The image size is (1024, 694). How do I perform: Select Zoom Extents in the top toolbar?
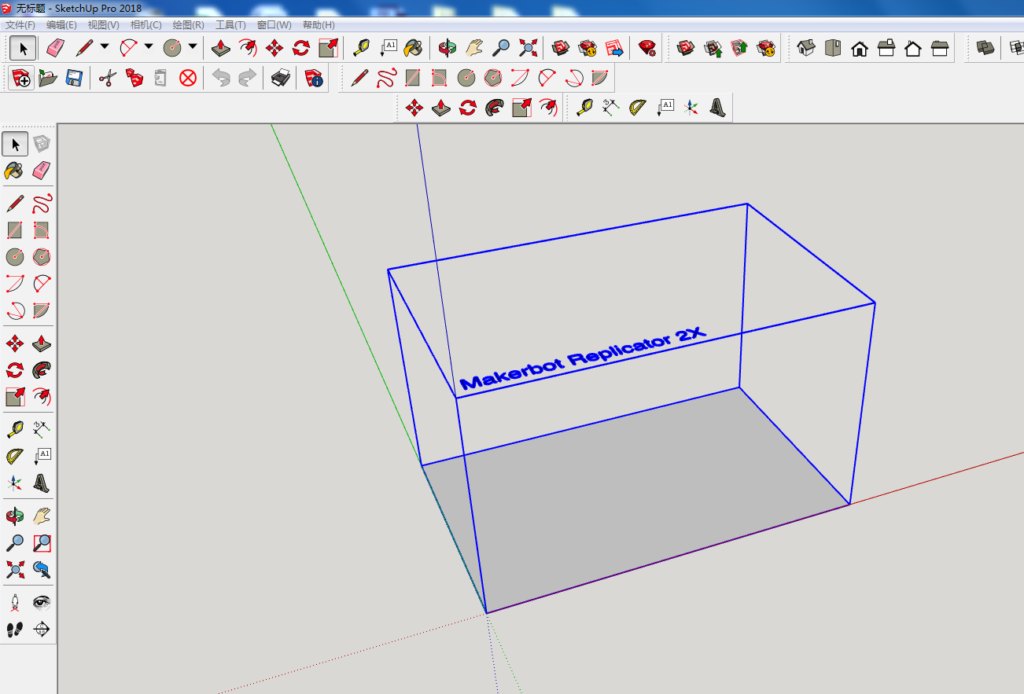tap(528, 48)
